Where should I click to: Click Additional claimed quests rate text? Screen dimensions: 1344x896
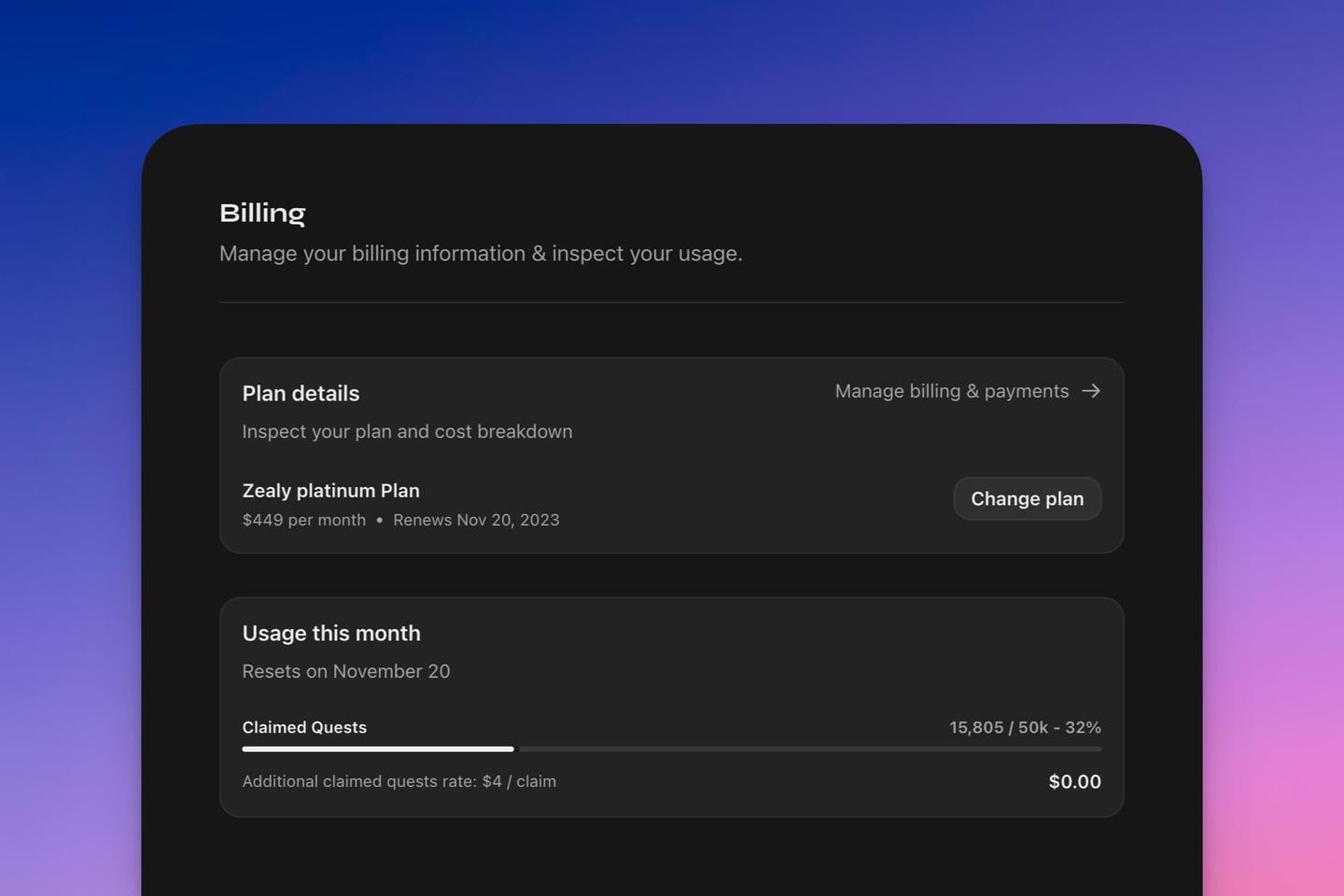coord(399,781)
